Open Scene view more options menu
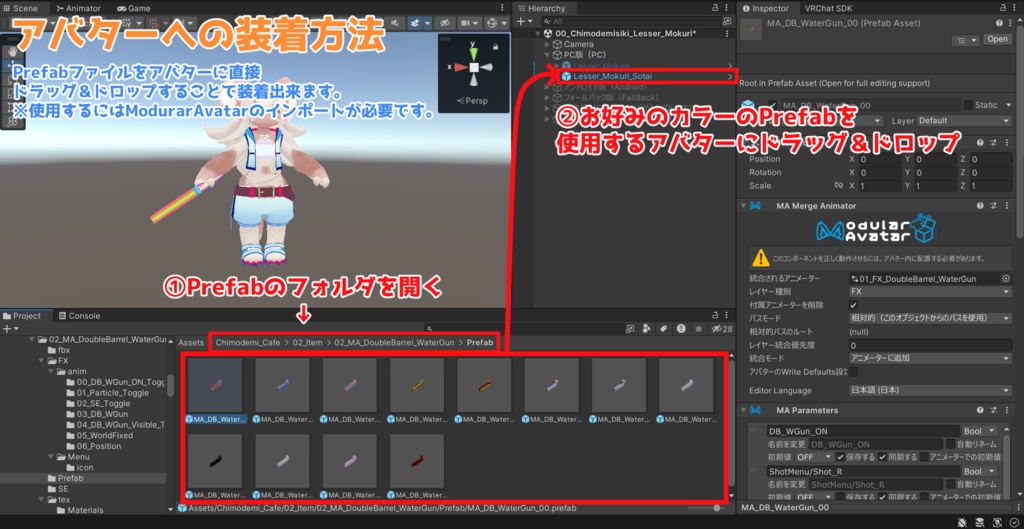This screenshot has height=529, width=1024. coord(502,8)
